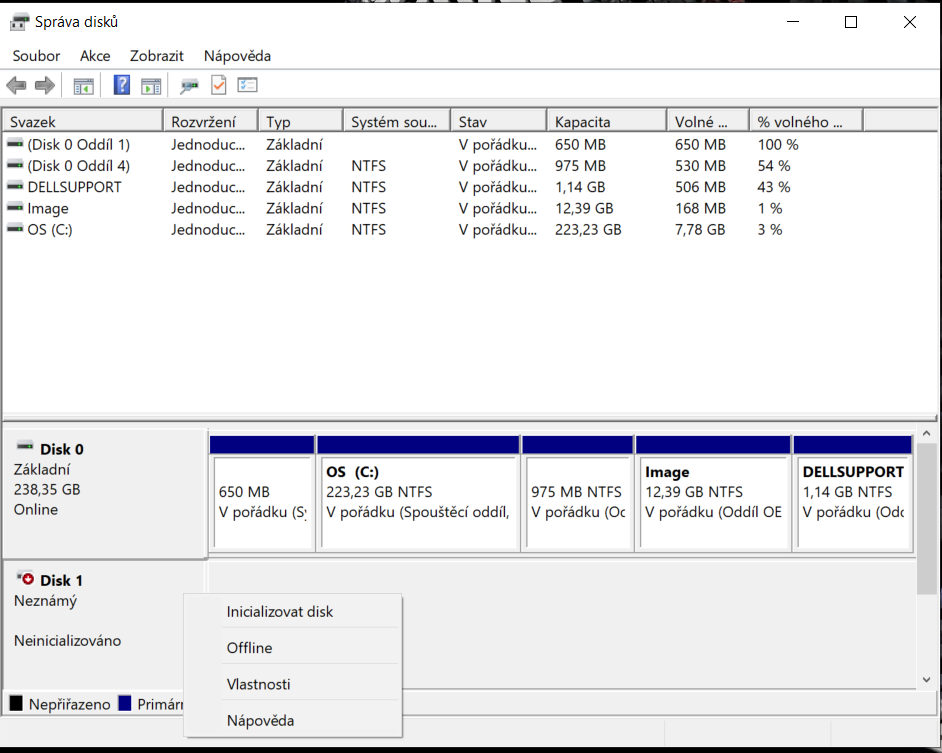The height and width of the screenshot is (753, 942).
Task: Choose Inicializovat disk from the context menu
Action: click(280, 612)
